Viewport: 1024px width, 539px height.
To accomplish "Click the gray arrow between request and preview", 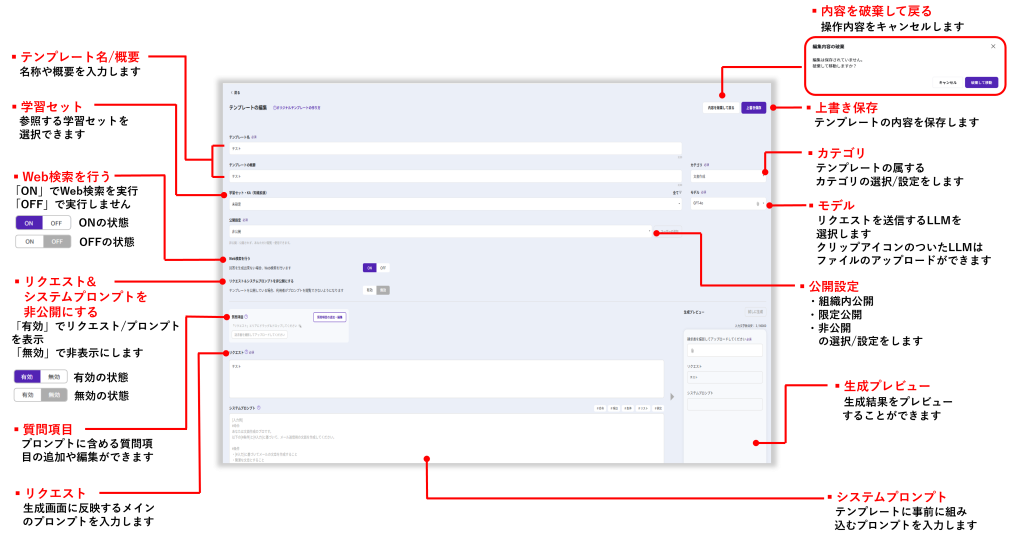I will click(672, 397).
